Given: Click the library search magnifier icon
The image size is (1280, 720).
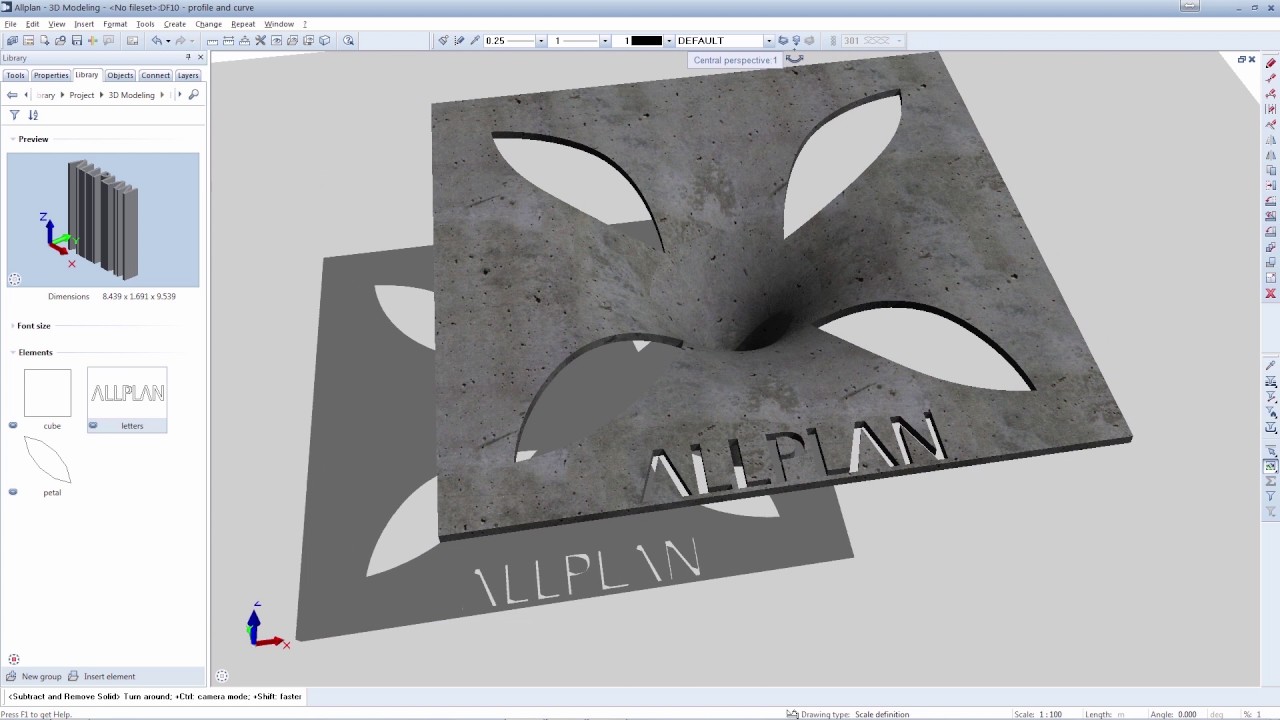Looking at the screenshot, I should coord(194,95).
